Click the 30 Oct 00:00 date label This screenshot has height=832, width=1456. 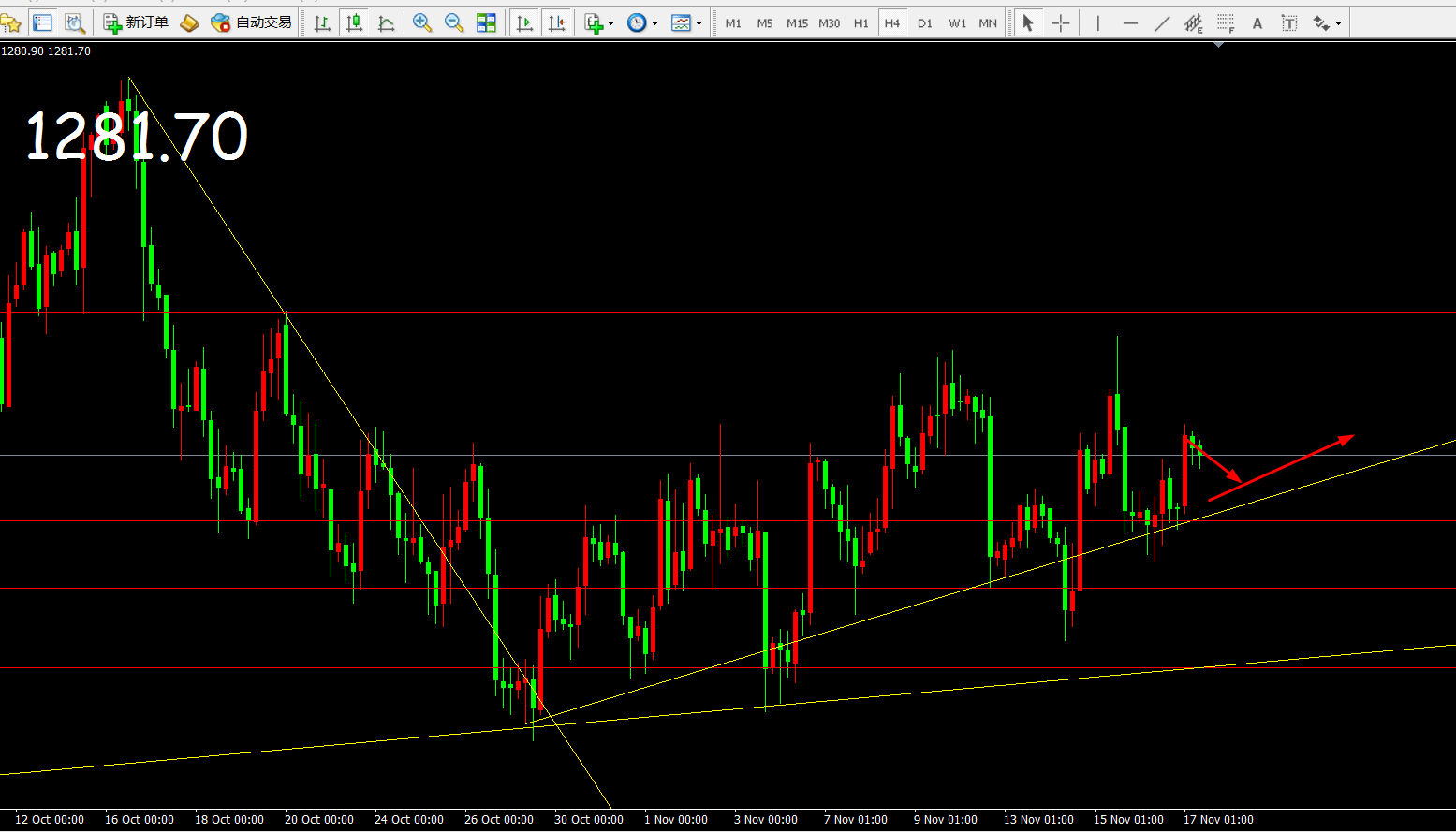tap(589, 820)
